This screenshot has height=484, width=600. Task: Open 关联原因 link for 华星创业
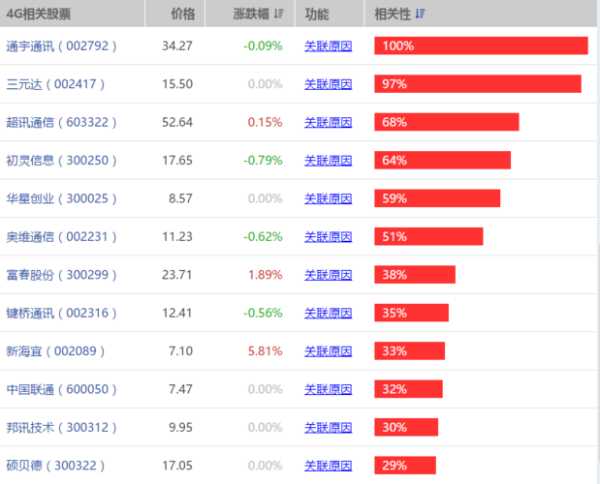coord(328,199)
